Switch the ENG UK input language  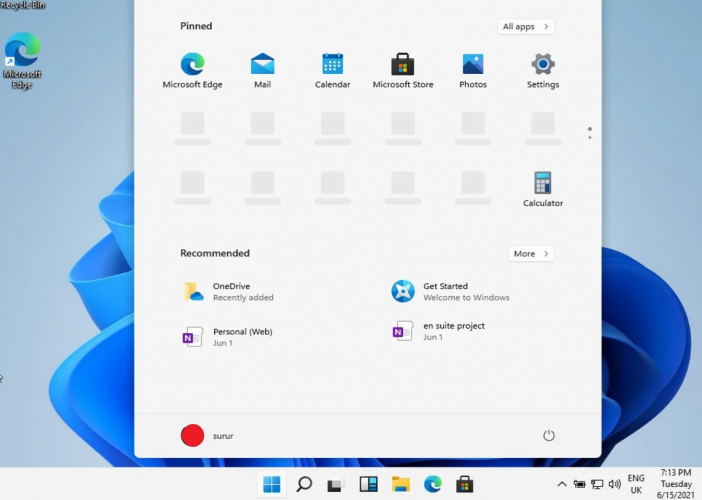coord(636,484)
